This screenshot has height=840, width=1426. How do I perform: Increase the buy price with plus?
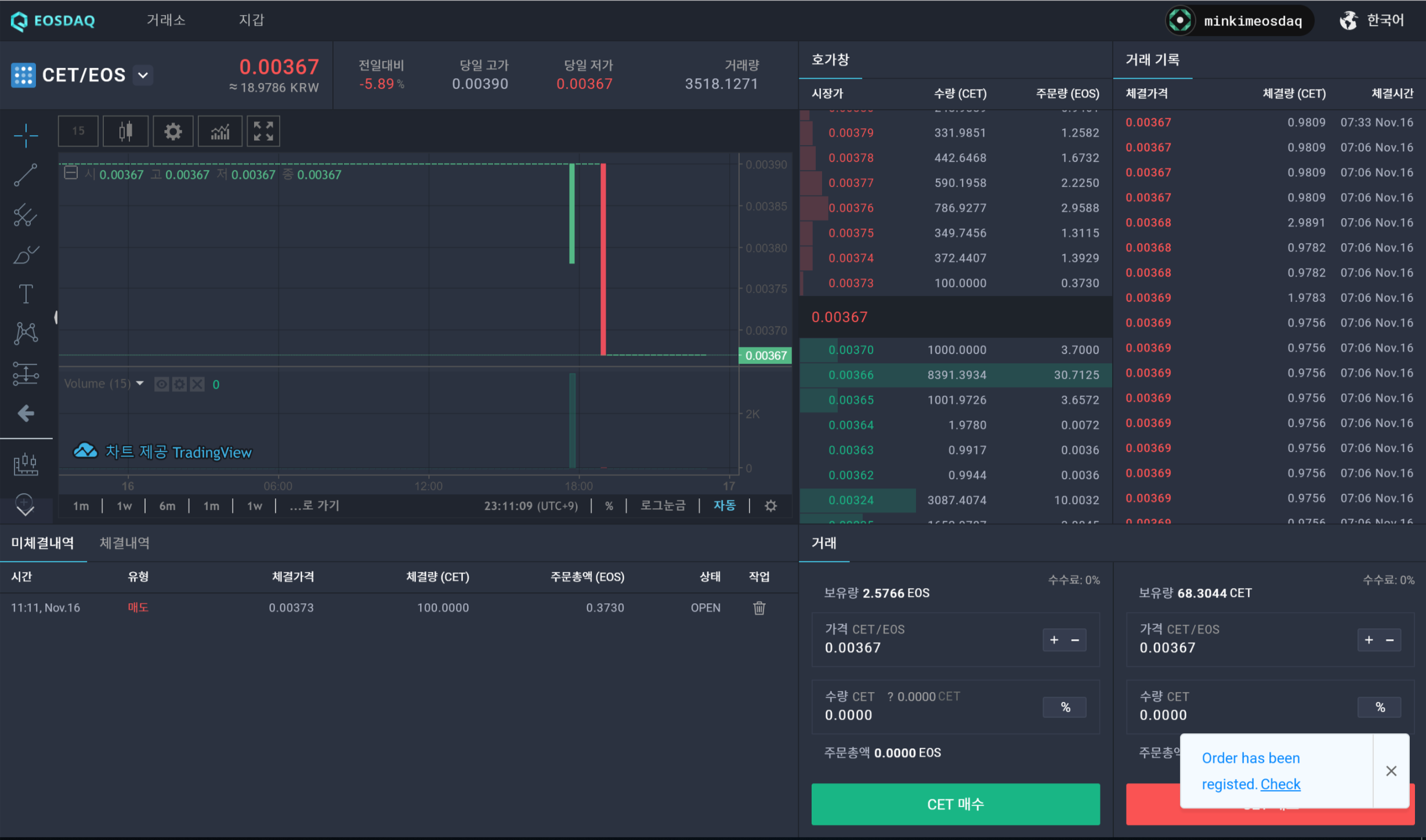[x=1054, y=640]
